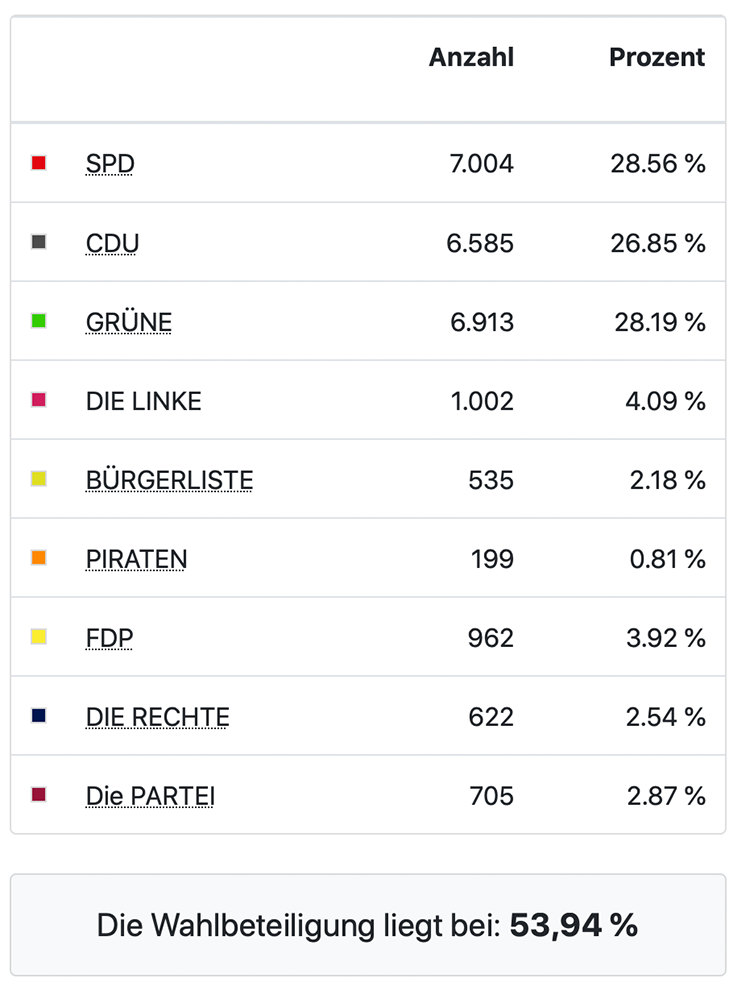Click the Anzahl column header
754x999 pixels.
[x=471, y=58]
